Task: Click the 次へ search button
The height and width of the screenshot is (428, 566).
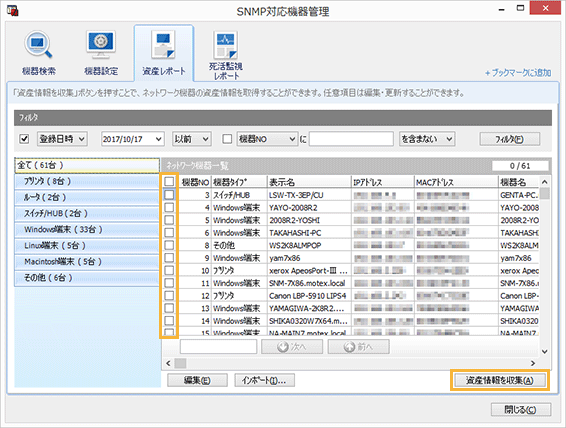Action: 292,347
